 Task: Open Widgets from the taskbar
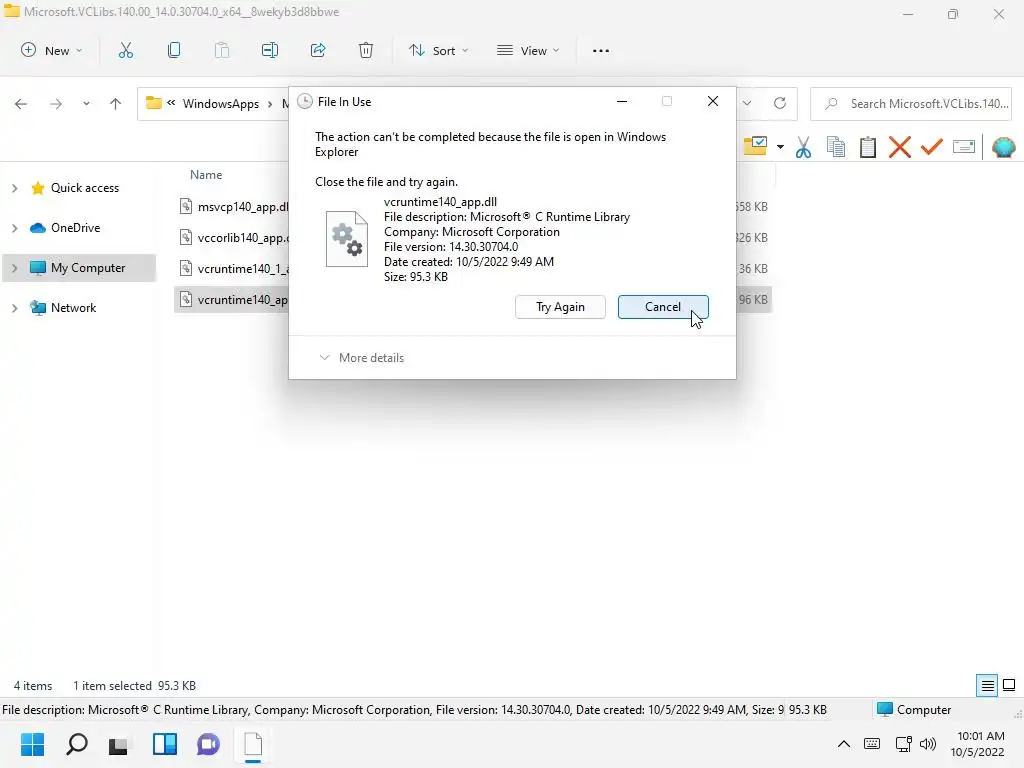pos(165,744)
